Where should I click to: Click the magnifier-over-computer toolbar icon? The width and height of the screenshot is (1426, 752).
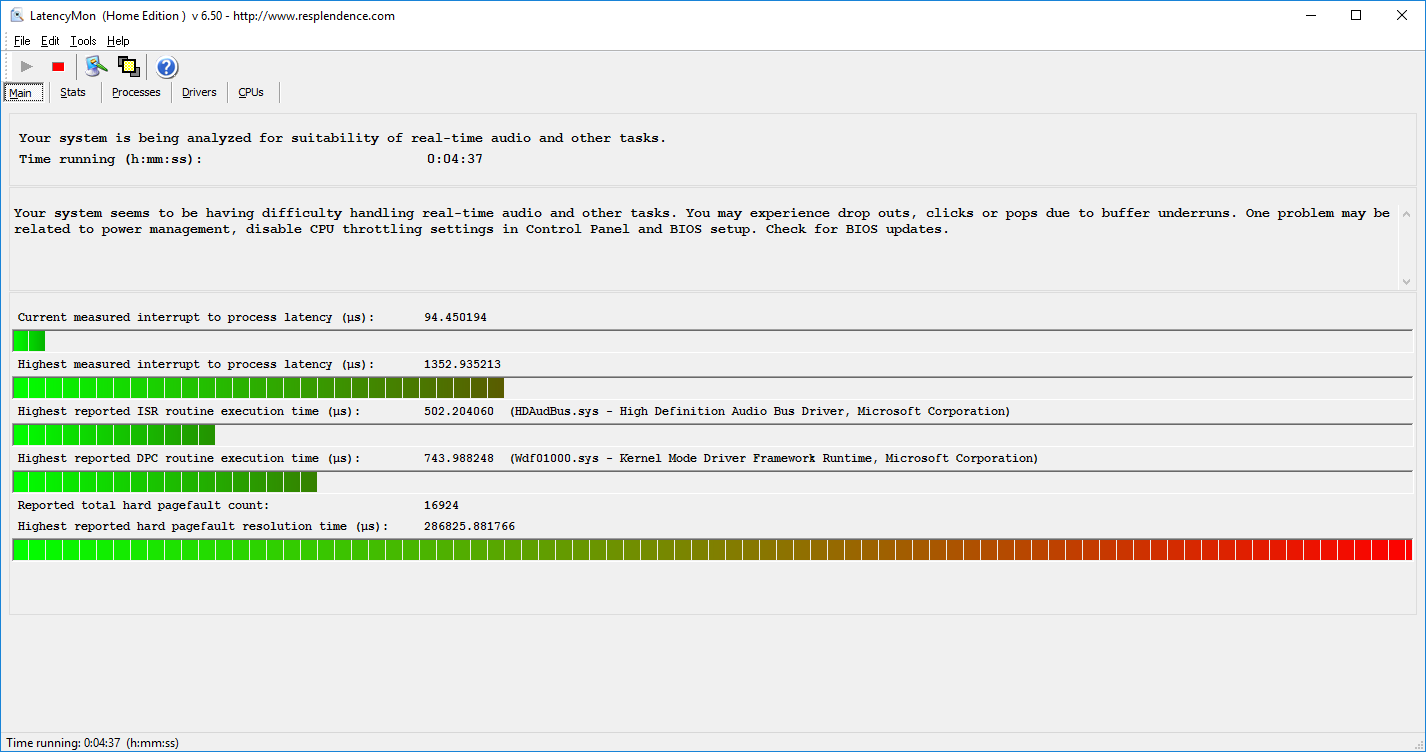[x=96, y=67]
